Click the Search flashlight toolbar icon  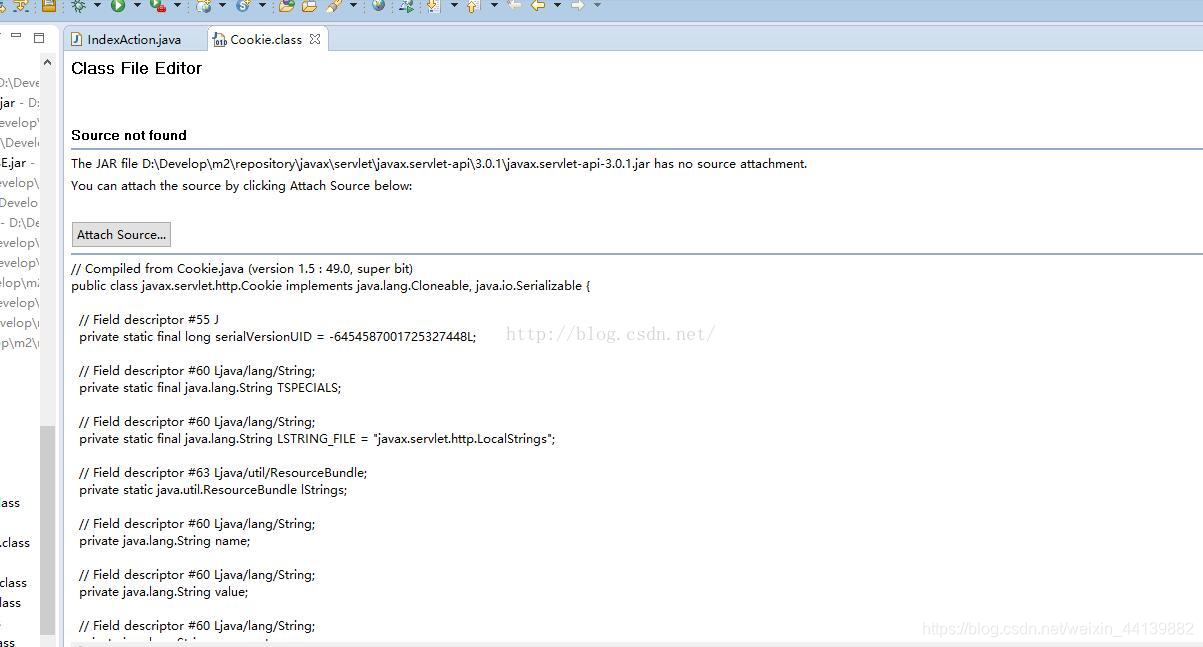click(334, 5)
